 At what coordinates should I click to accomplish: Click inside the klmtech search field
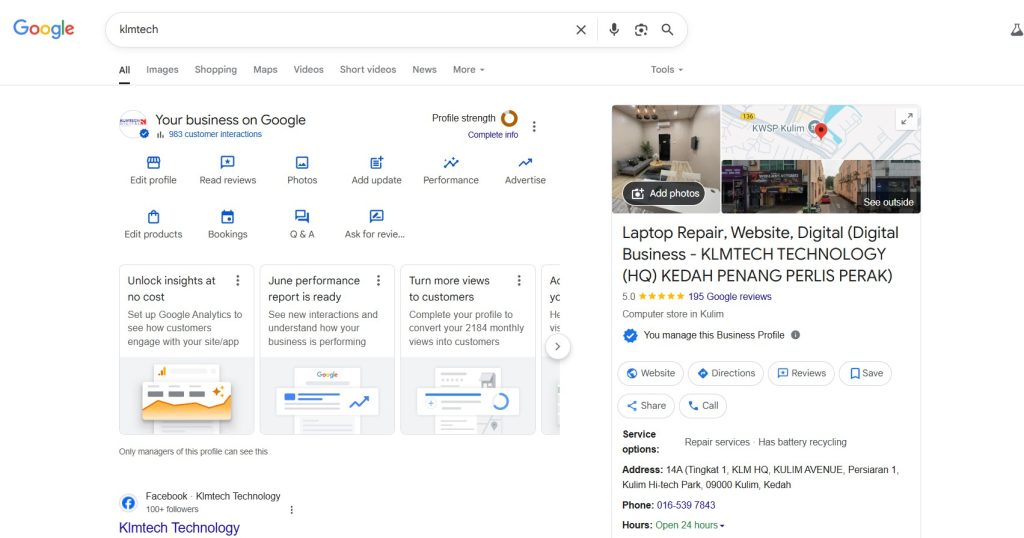click(x=340, y=30)
